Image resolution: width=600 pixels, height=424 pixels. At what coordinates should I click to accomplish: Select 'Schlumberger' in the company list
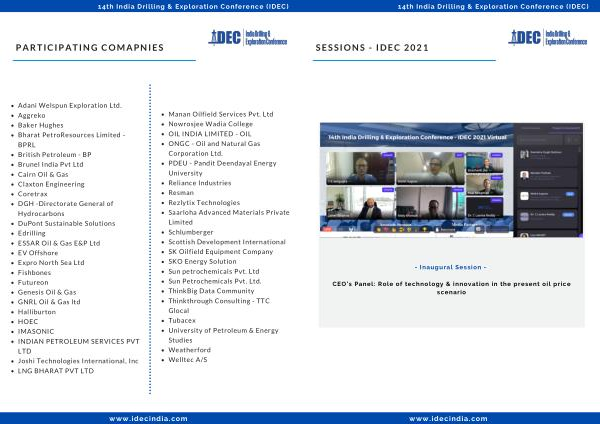pyautogui.click(x=191, y=232)
